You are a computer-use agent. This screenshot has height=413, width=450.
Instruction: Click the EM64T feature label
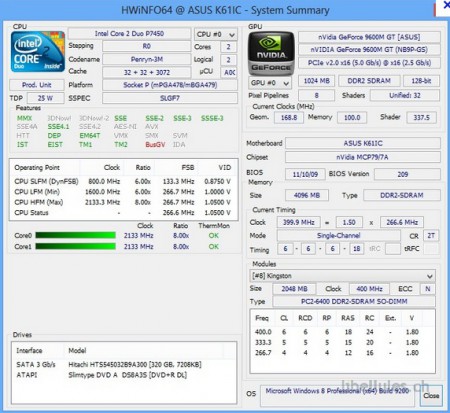coord(90,136)
